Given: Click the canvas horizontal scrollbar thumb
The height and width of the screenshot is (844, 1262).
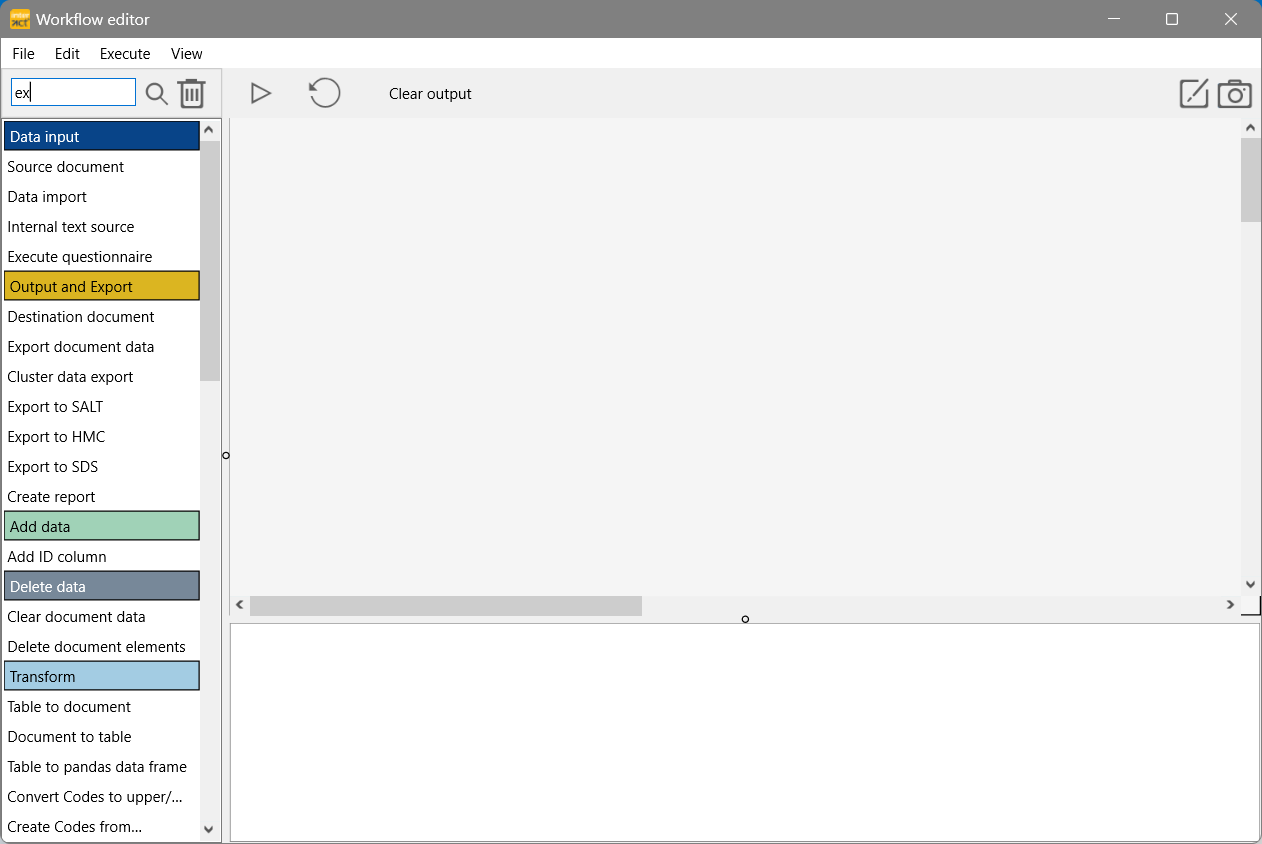Looking at the screenshot, I should (x=446, y=605).
